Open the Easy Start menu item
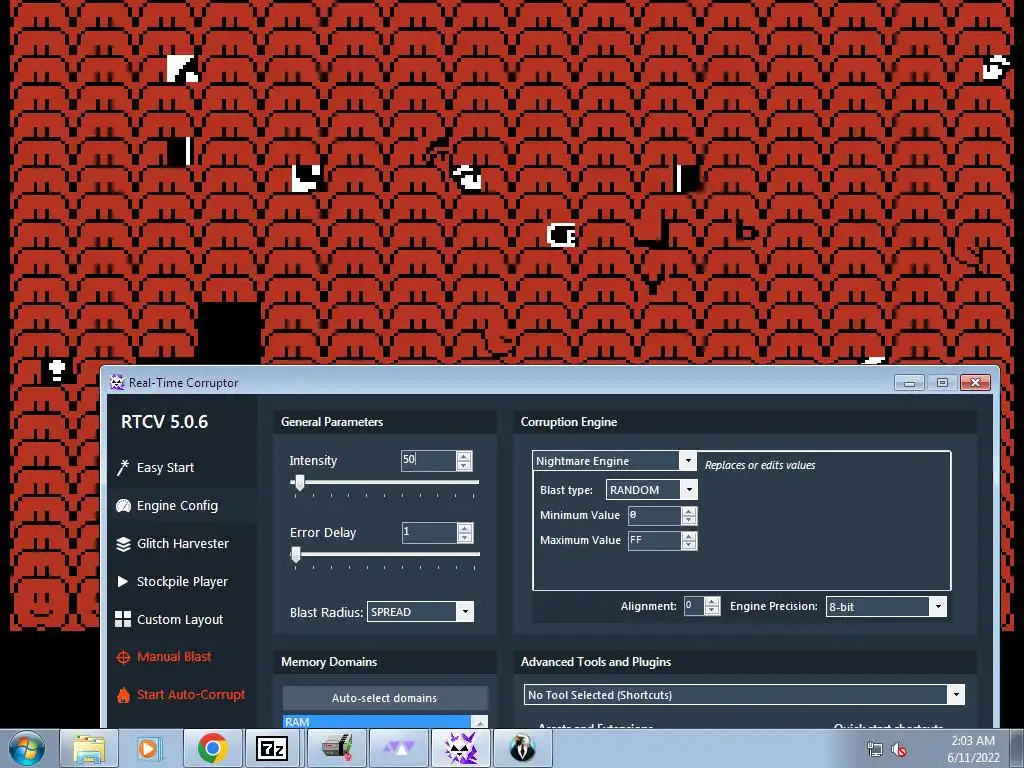Screen dimensions: 1024x768 [165, 468]
